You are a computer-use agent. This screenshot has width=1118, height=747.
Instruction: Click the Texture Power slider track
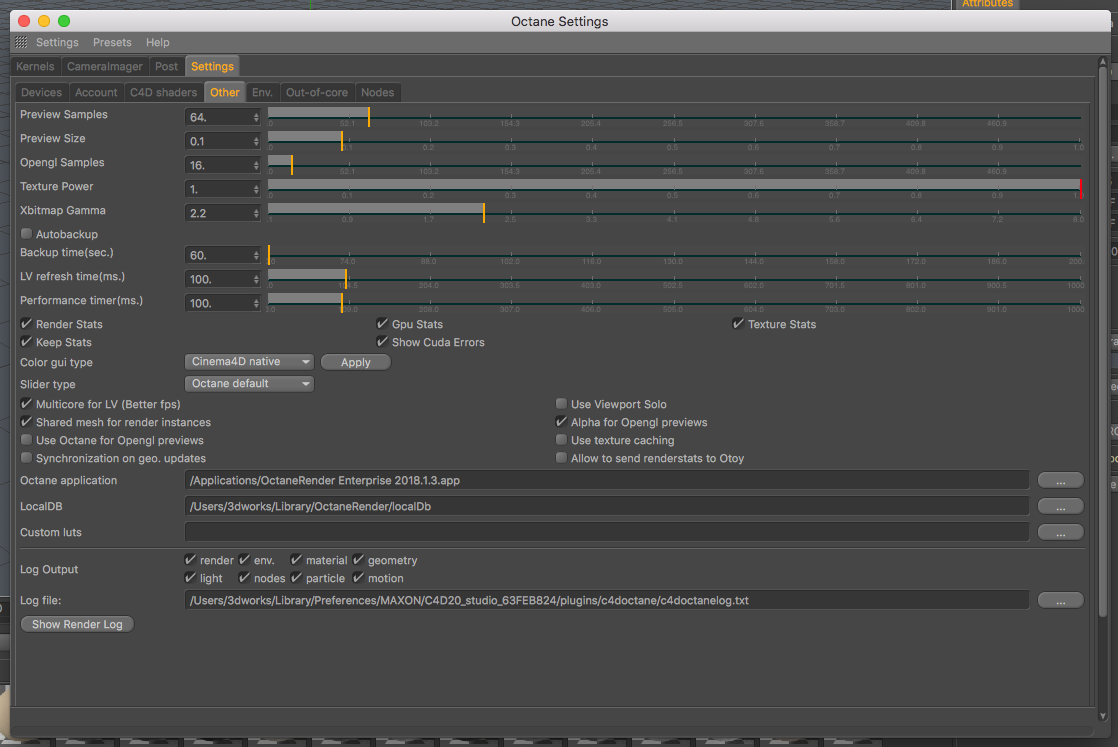pyautogui.click(x=675, y=188)
